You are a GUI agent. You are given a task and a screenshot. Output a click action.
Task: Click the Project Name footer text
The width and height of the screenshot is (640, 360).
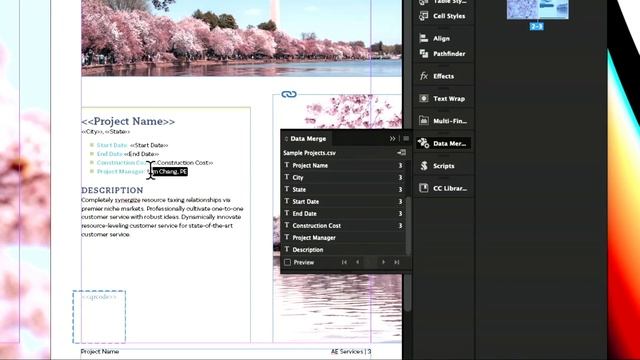[x=100, y=351]
